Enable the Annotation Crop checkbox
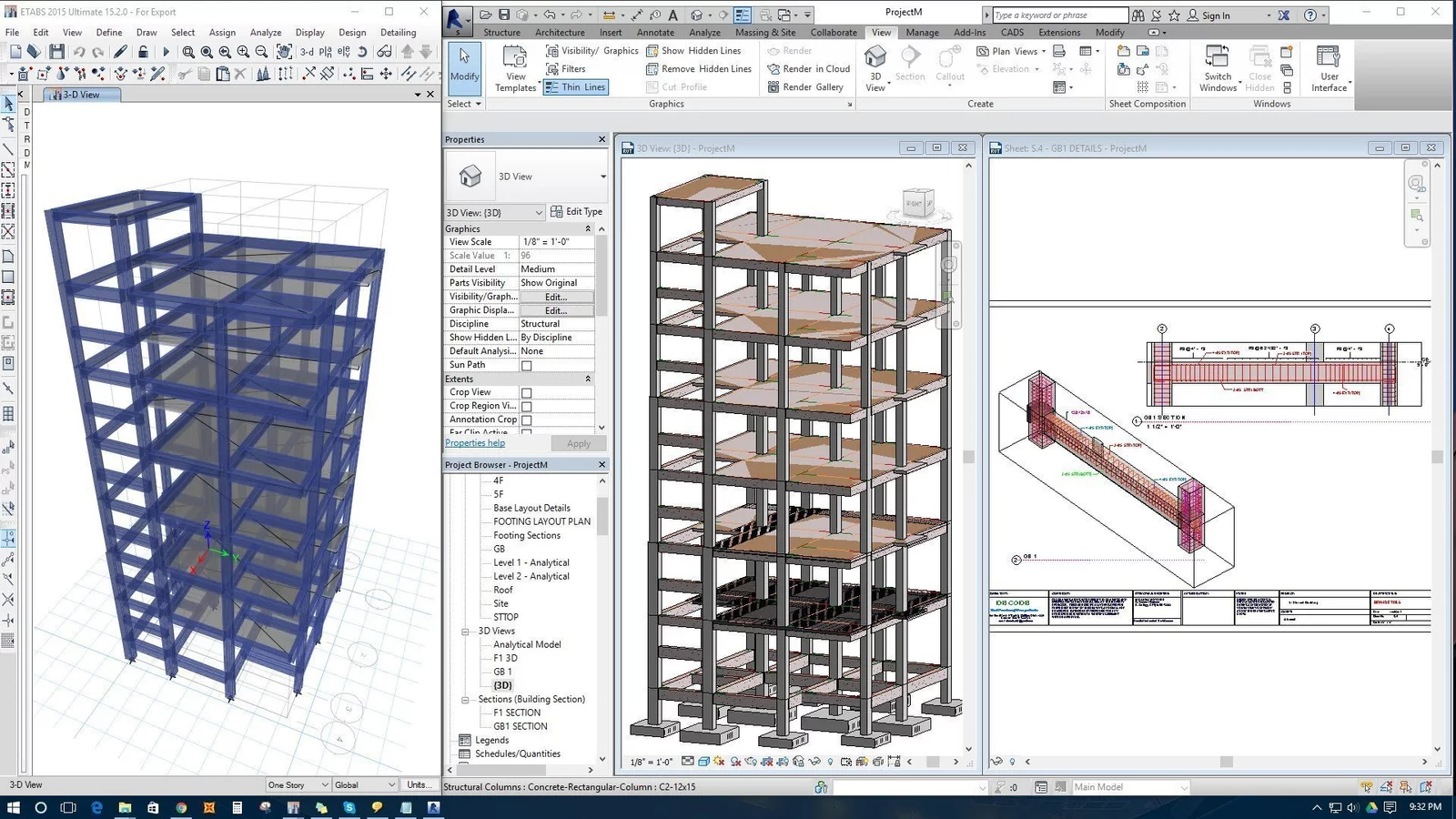The image size is (1456, 819). (x=526, y=420)
